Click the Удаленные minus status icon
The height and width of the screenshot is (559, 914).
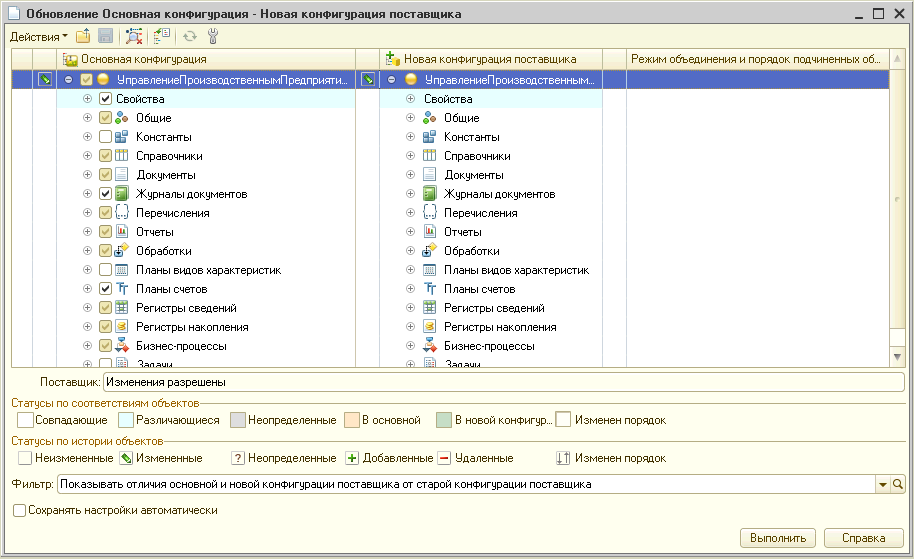click(x=444, y=458)
